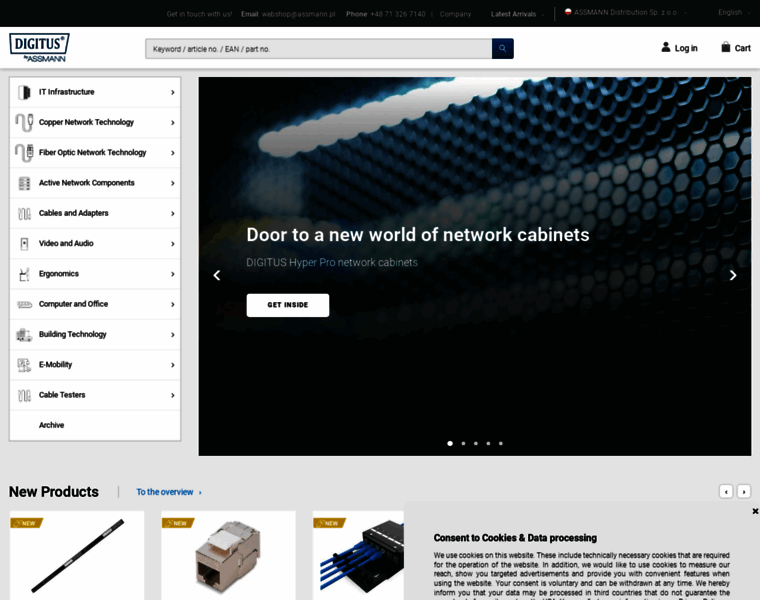760x600 pixels.
Task: Open the Company top menu item
Action: point(455,14)
